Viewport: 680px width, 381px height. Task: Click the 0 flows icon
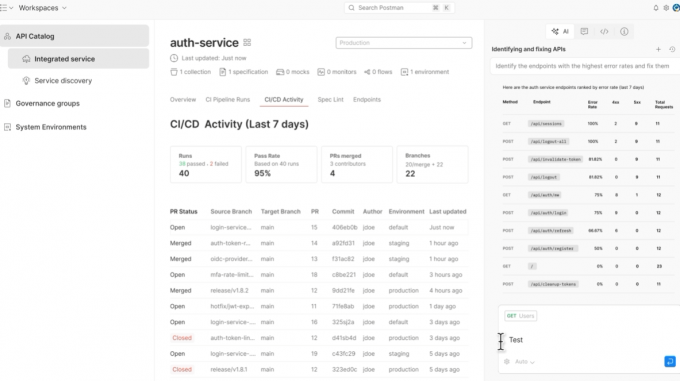367,72
